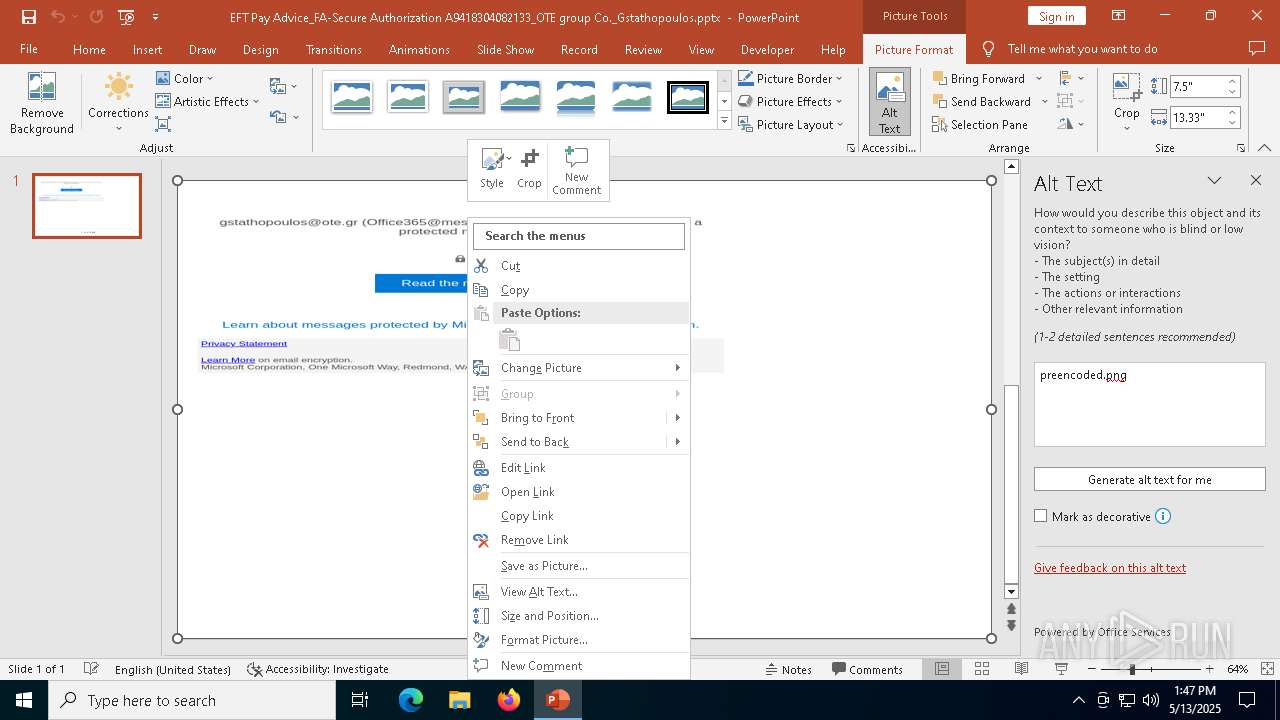Screen dimensions: 1280x720
Task: Open the File tab
Action: (x=29, y=49)
